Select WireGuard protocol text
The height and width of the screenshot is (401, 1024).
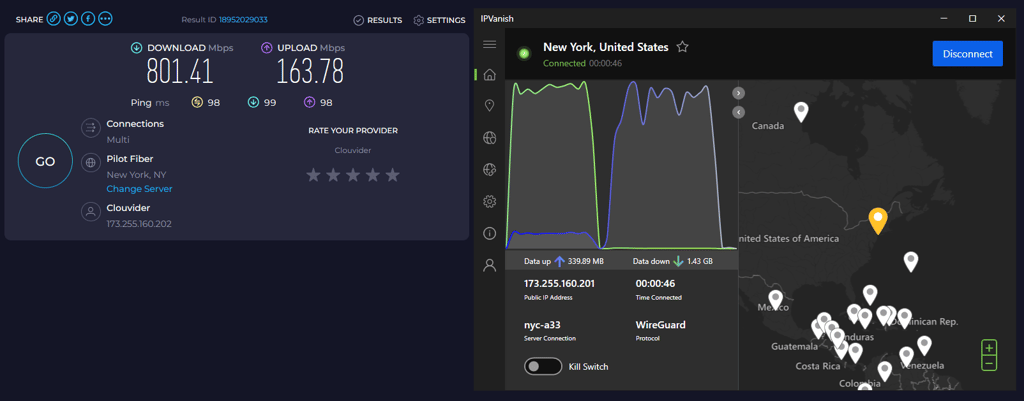click(661, 325)
